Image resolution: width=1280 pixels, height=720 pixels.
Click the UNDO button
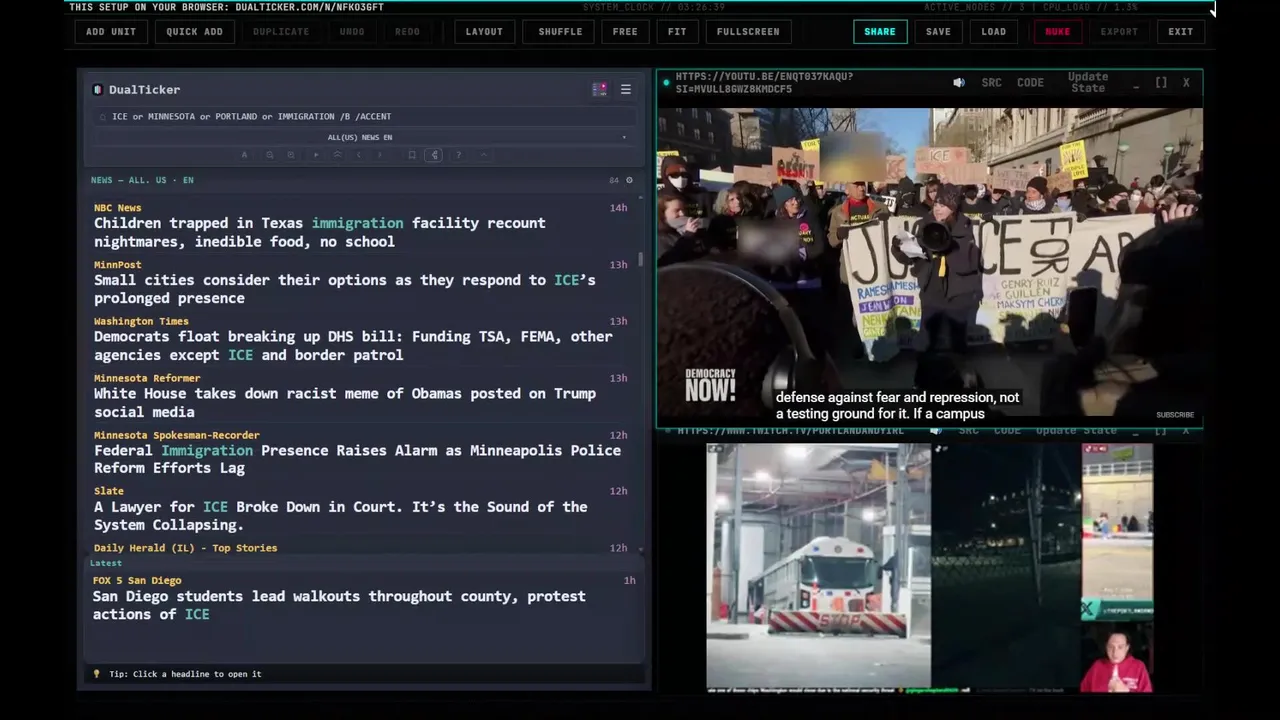click(352, 31)
